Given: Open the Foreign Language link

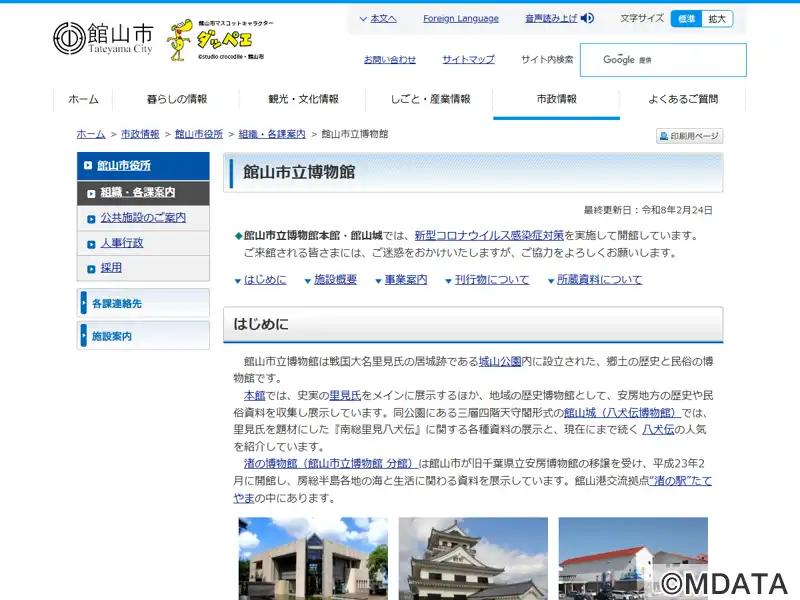Looking at the screenshot, I should coord(460,18).
